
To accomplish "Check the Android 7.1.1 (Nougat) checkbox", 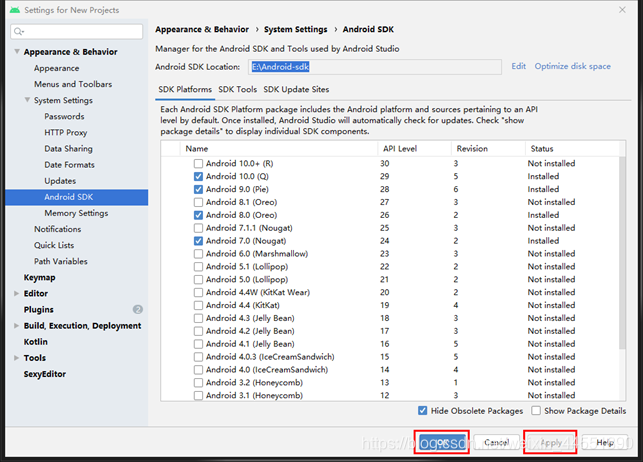I will click(x=198, y=228).
